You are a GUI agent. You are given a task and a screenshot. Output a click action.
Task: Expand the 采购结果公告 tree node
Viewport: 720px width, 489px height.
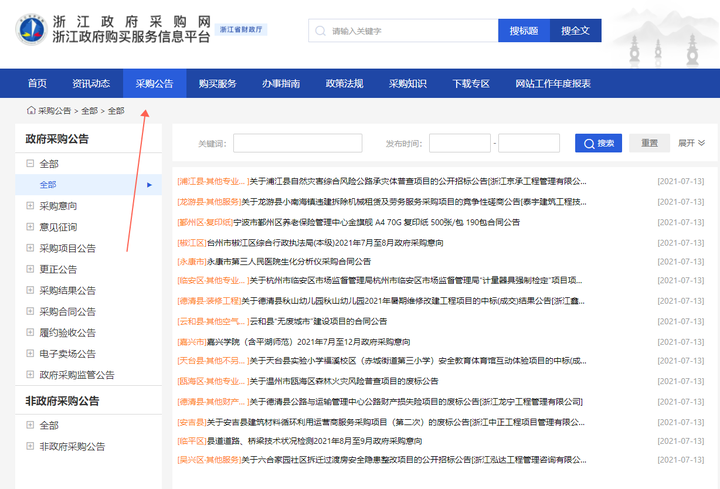[x=30, y=290]
